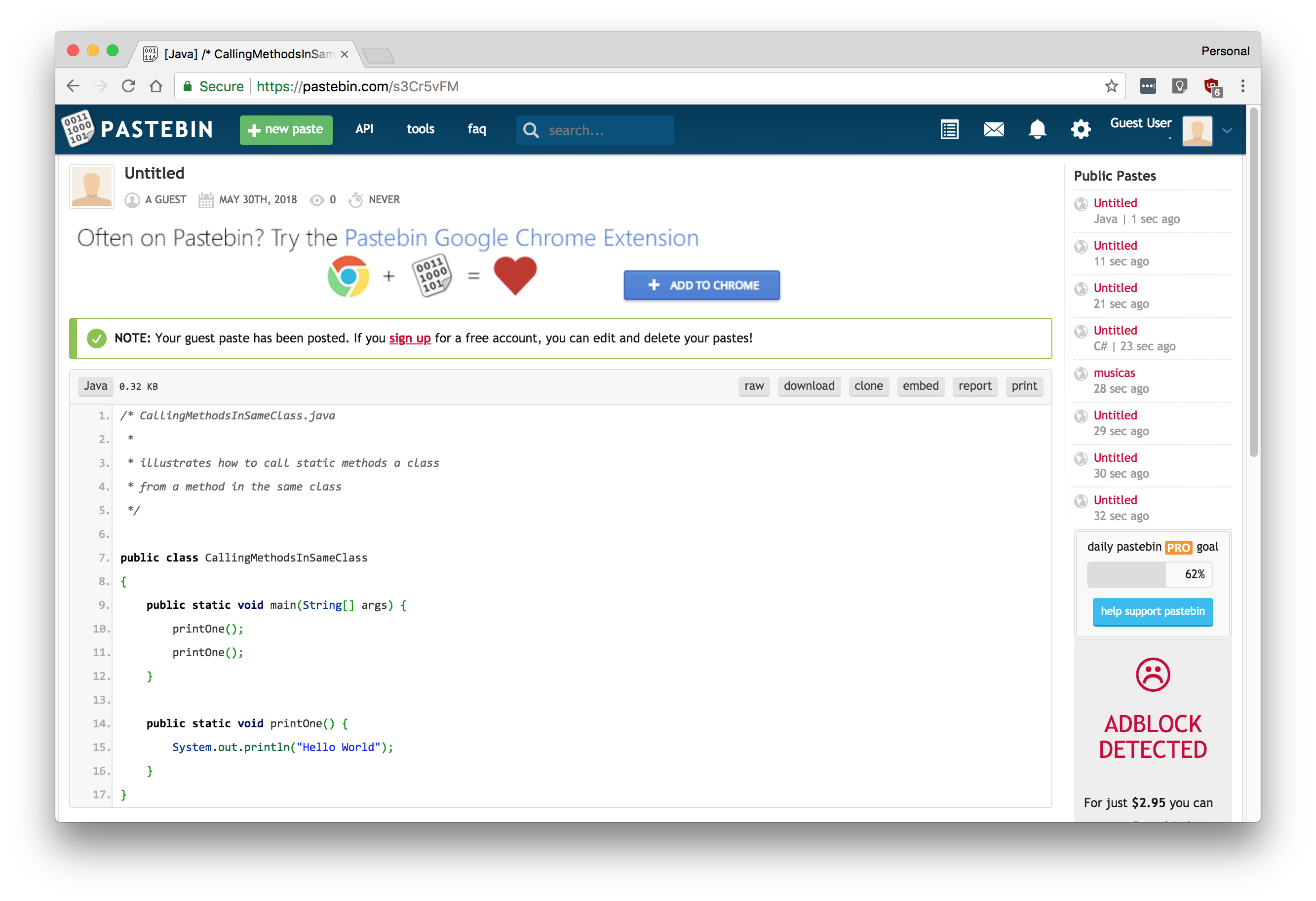Click code line 7 class declaration
Screen dimensions: 1316x901
(x=243, y=558)
